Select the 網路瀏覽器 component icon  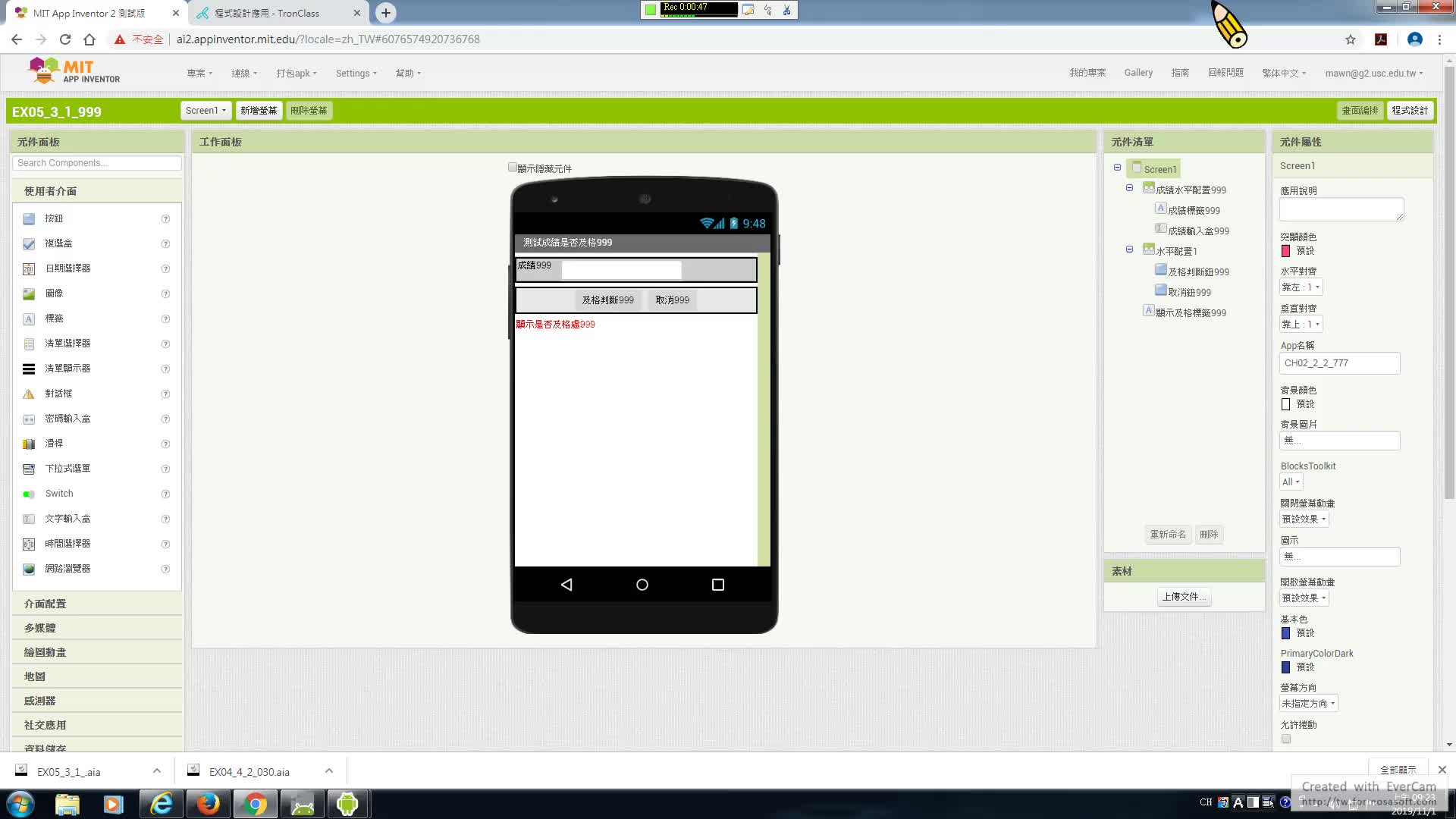tap(29, 570)
